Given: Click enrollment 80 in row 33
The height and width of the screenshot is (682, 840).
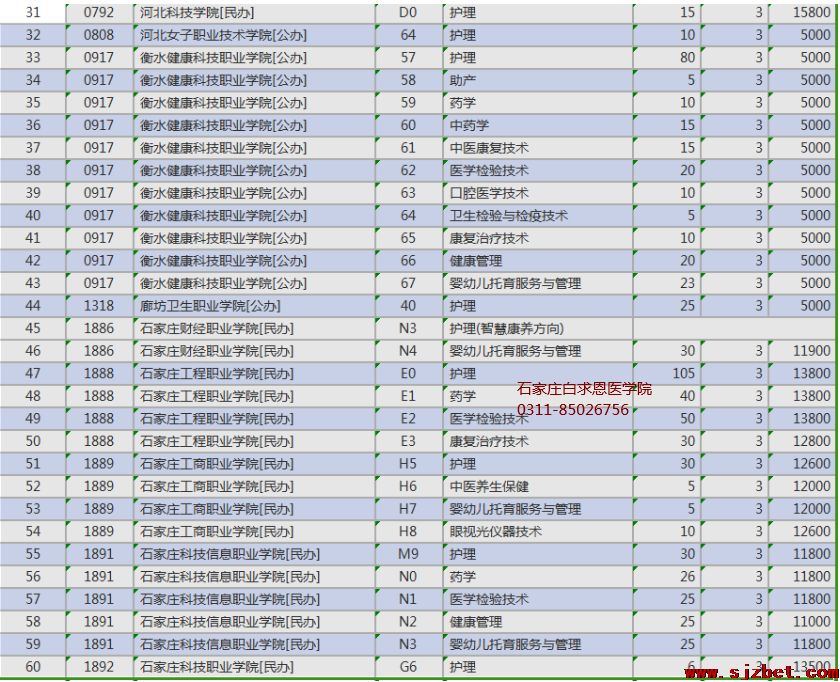Looking at the screenshot, I should (666, 58).
